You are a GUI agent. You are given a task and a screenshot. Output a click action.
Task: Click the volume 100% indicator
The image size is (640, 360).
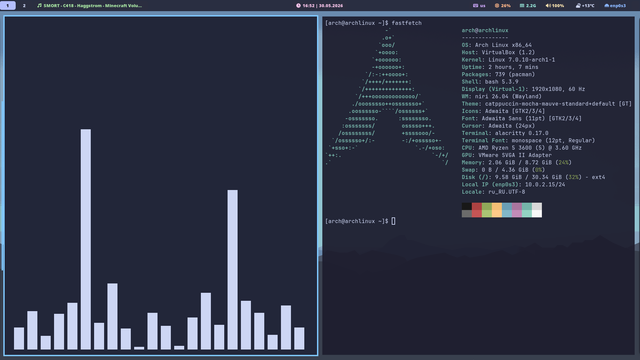click(555, 6)
